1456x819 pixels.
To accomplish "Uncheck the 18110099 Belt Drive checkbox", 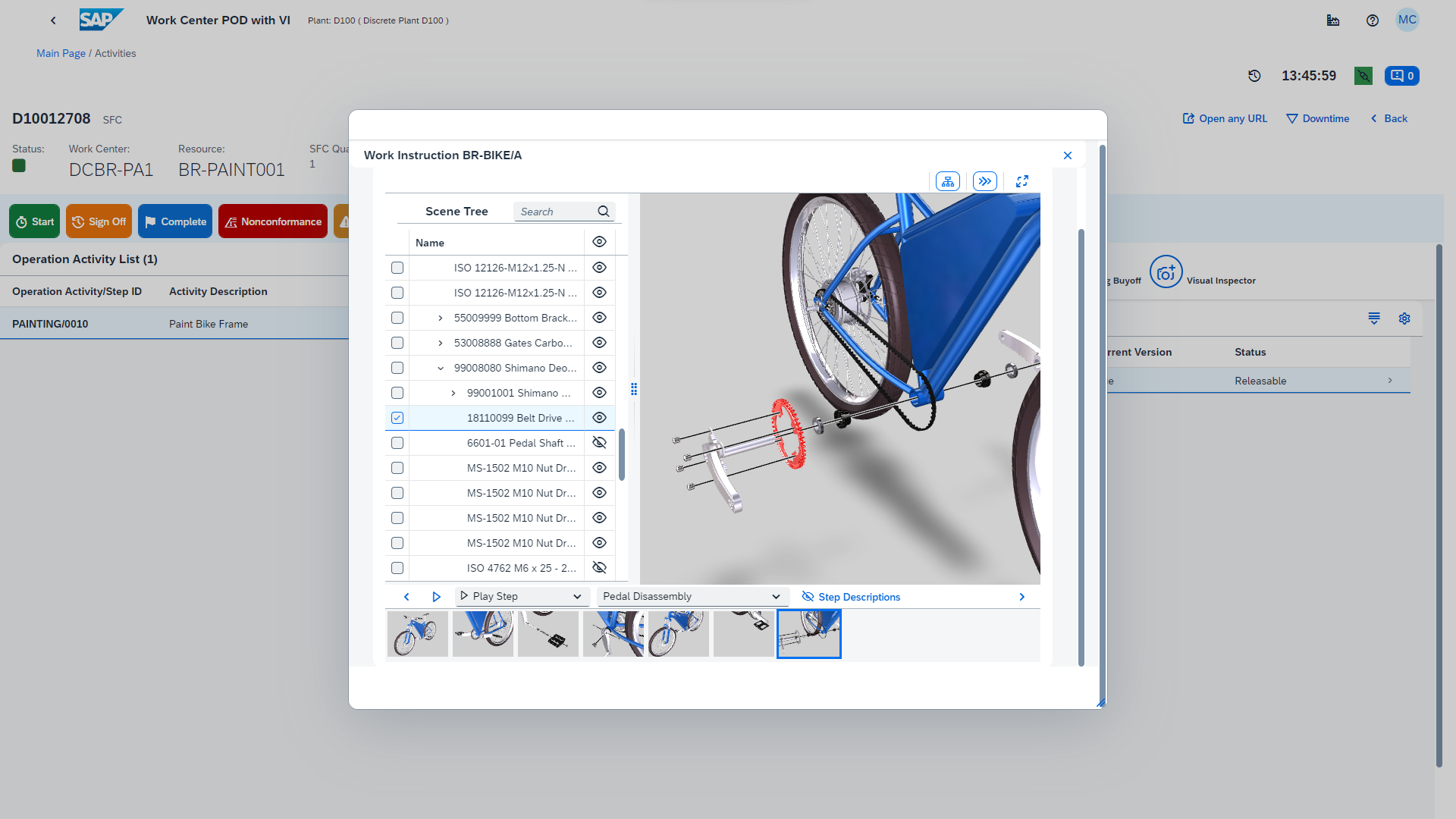I will [397, 418].
